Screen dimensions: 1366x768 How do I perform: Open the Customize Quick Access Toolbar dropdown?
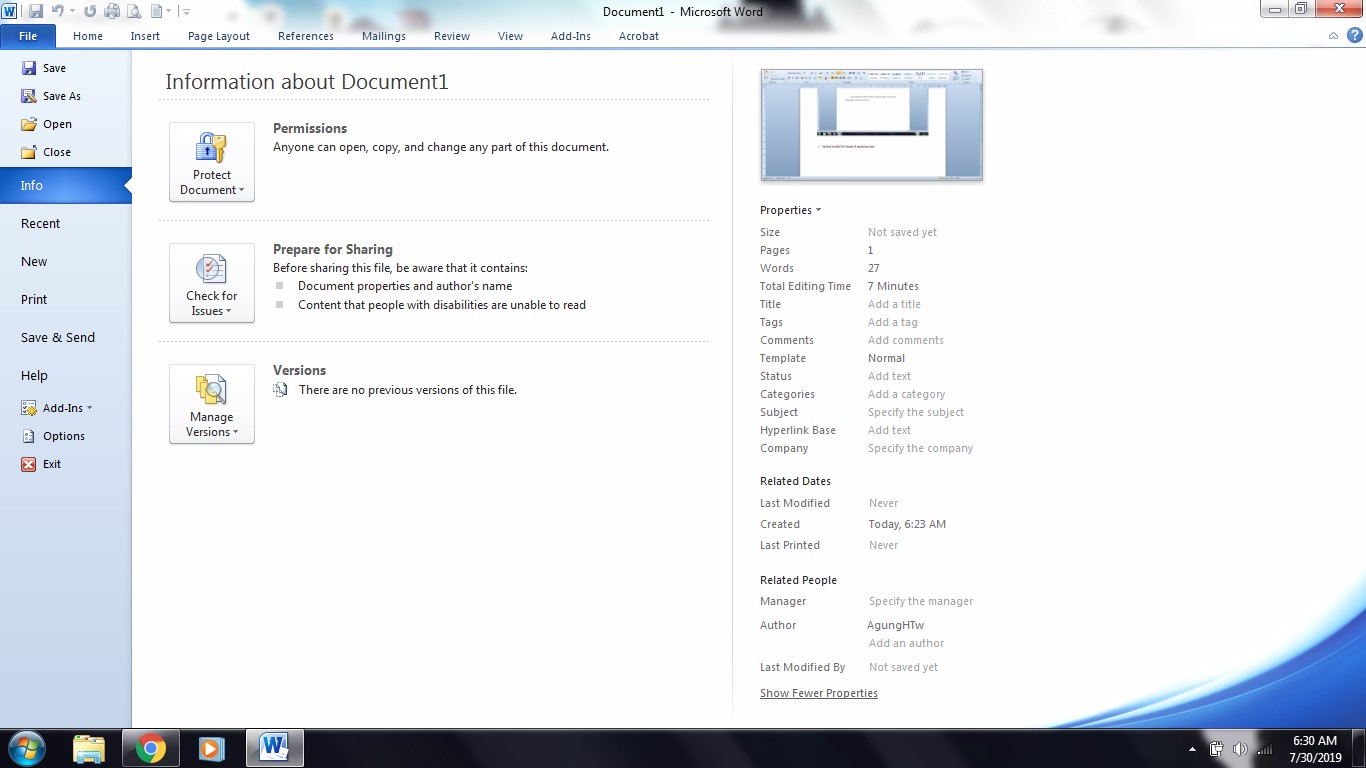(x=186, y=11)
